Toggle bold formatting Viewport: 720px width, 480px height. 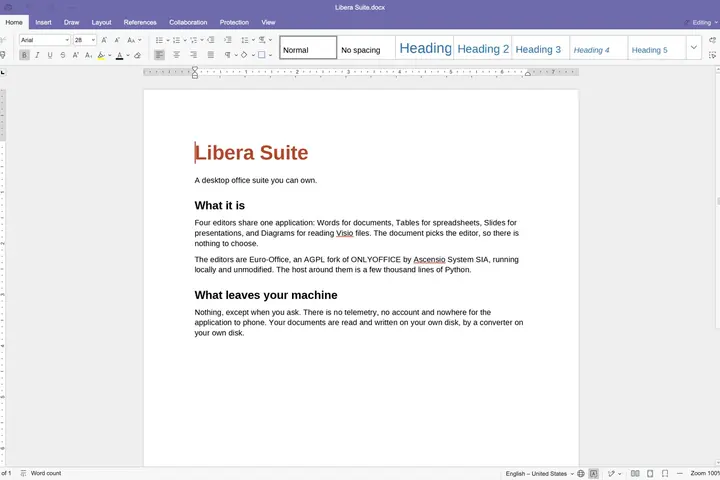click(x=24, y=55)
